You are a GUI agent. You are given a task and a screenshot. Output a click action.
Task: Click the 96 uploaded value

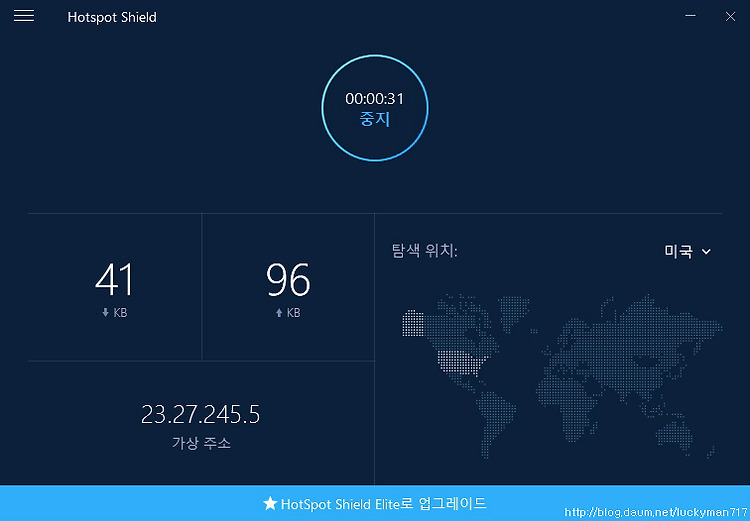pos(288,280)
